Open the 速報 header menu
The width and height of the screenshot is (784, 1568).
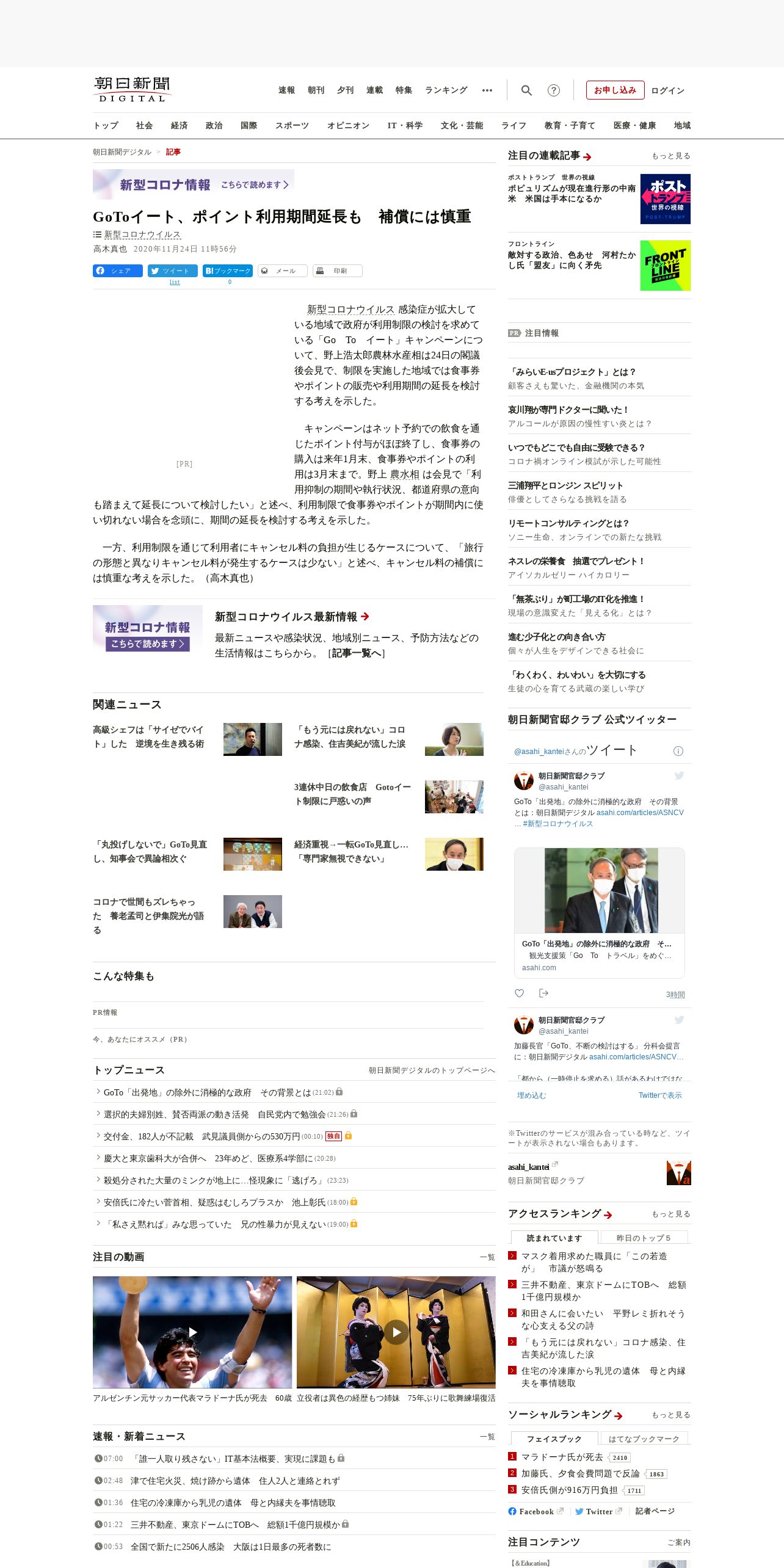pos(286,90)
